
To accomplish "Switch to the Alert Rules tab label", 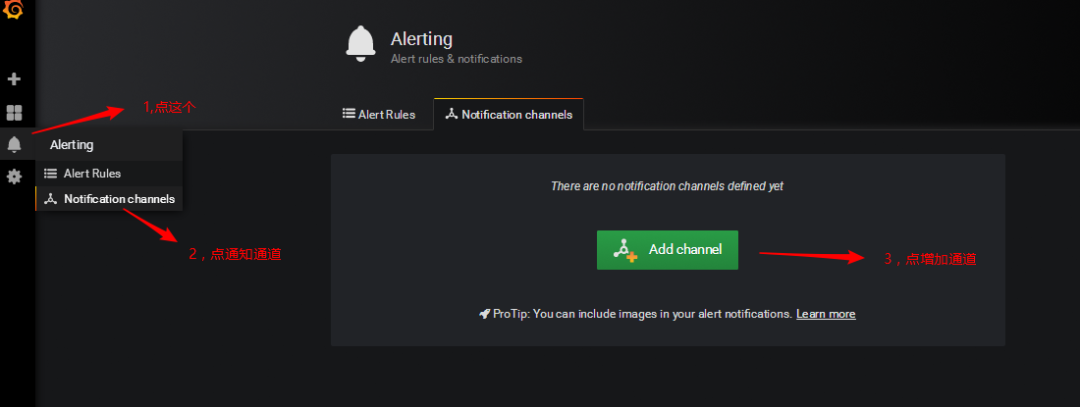I will (x=386, y=114).
